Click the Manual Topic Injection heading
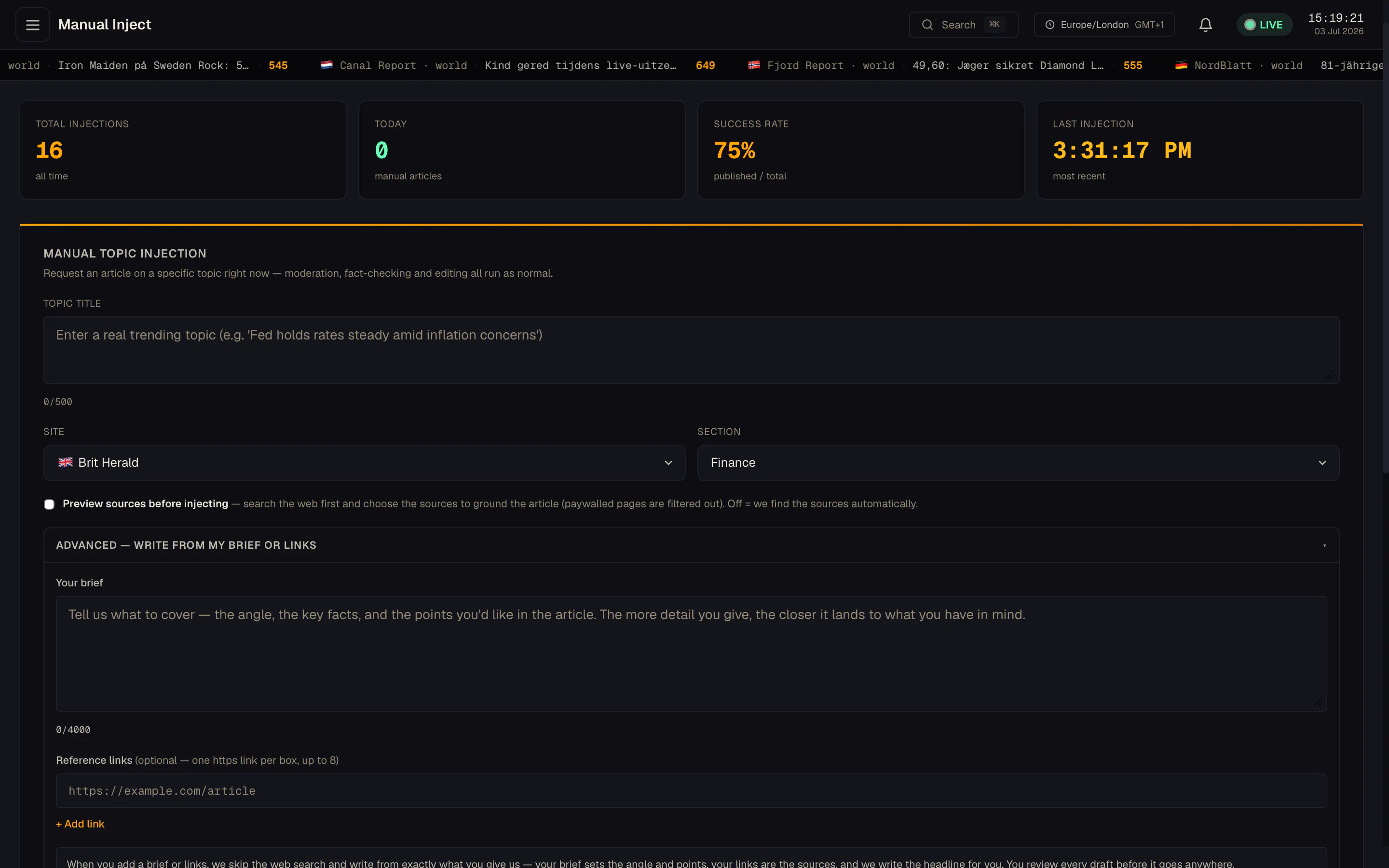This screenshot has width=1389, height=868. pyautogui.click(x=125, y=254)
